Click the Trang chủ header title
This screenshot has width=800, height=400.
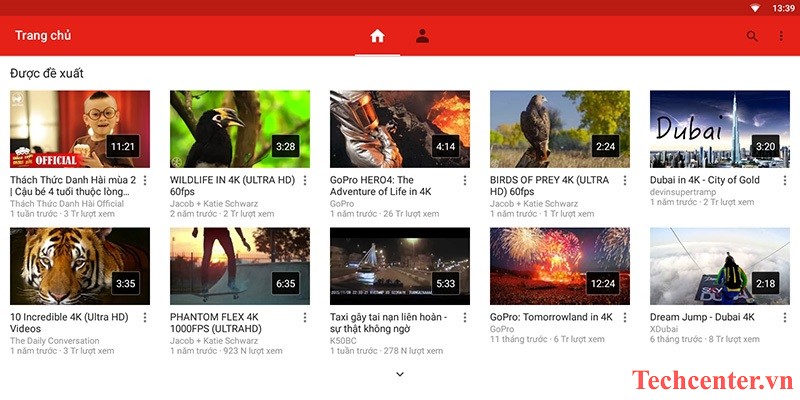43,36
